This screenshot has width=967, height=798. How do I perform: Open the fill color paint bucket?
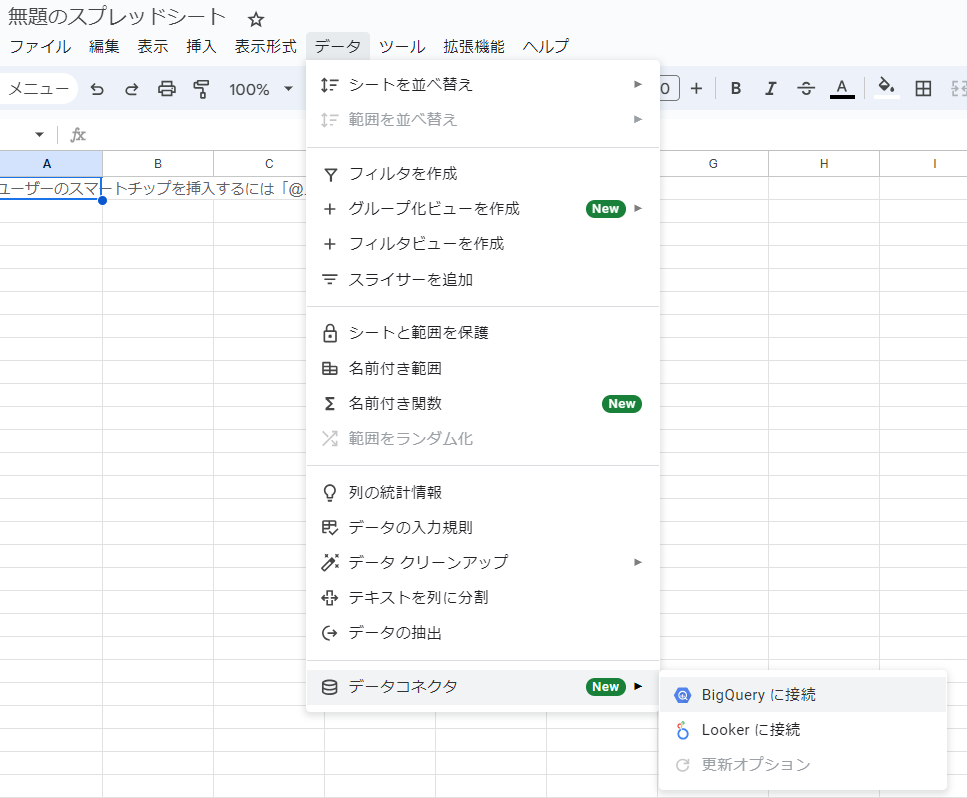(x=885, y=89)
